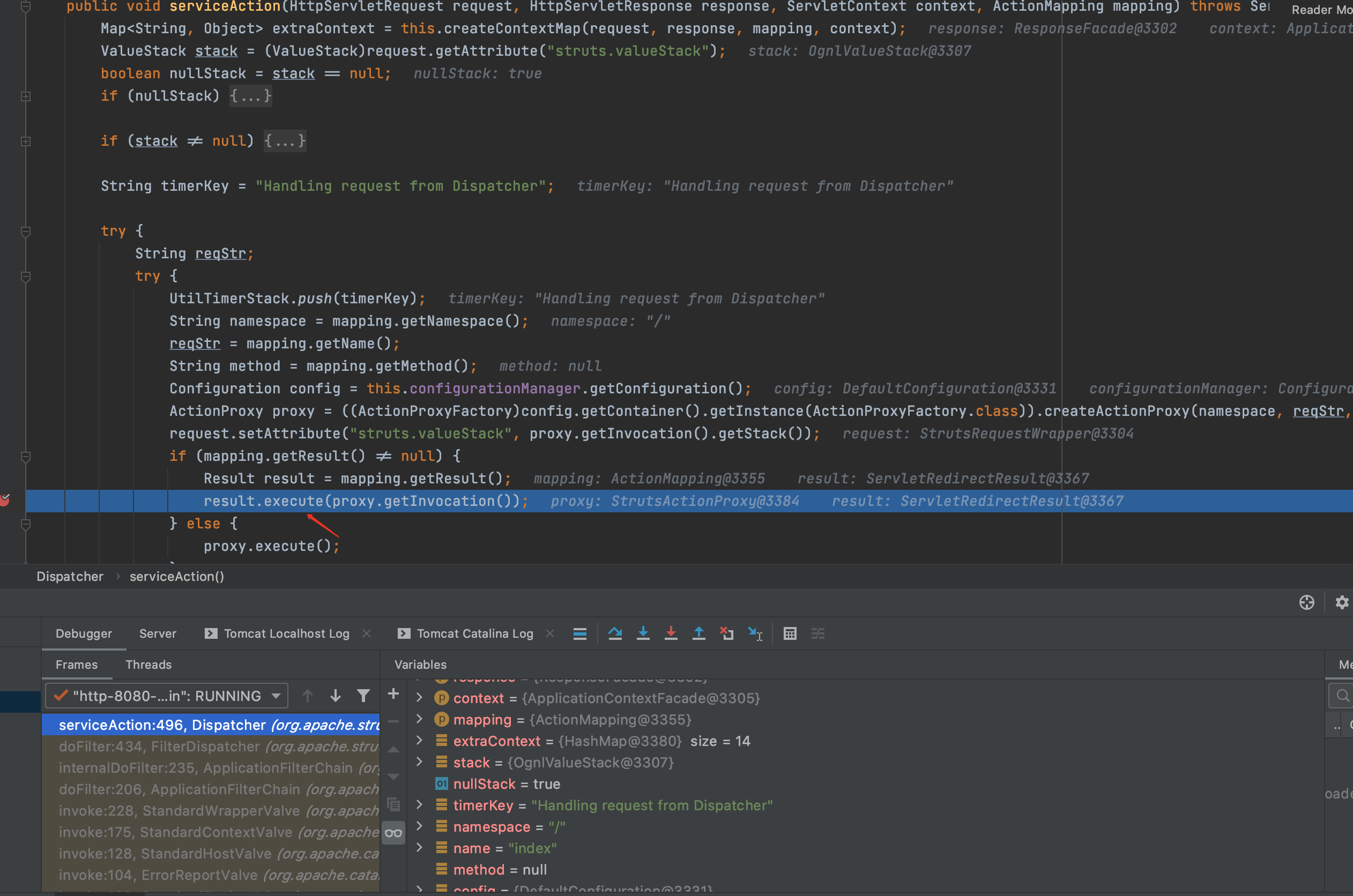Select the invoke:128 StandardHostValve frame

(211, 853)
